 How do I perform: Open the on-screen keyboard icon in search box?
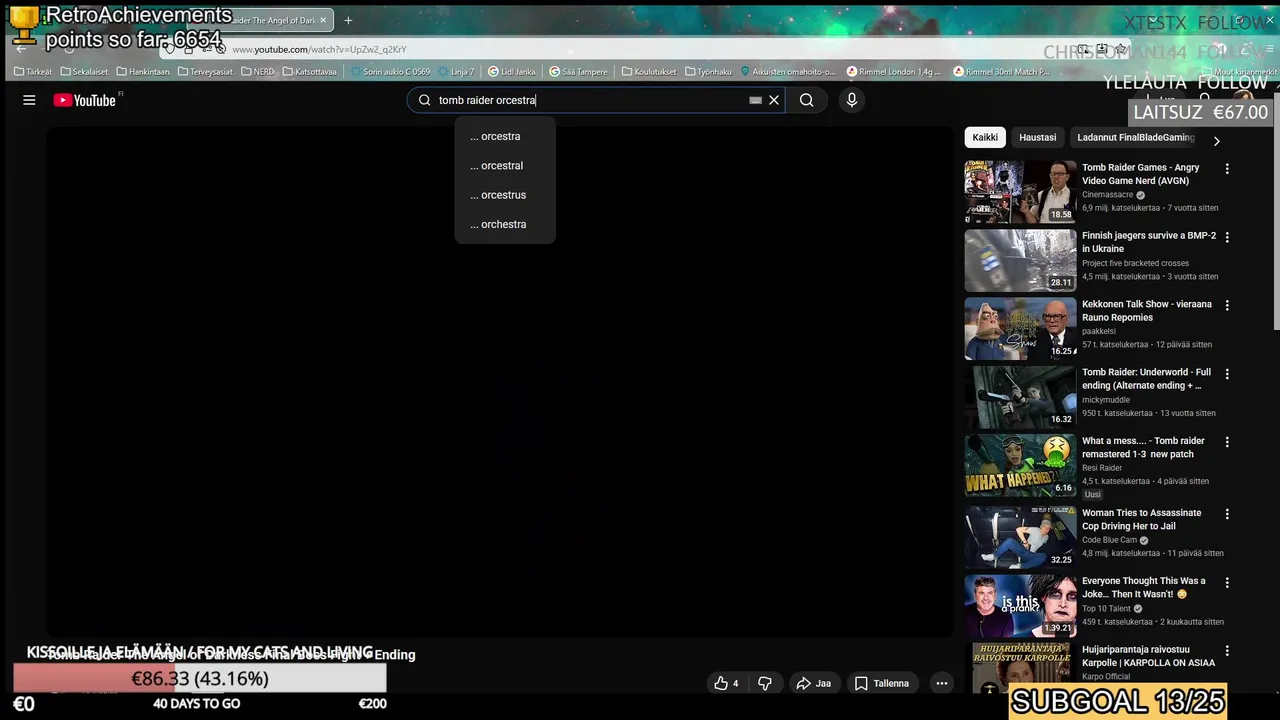756,100
